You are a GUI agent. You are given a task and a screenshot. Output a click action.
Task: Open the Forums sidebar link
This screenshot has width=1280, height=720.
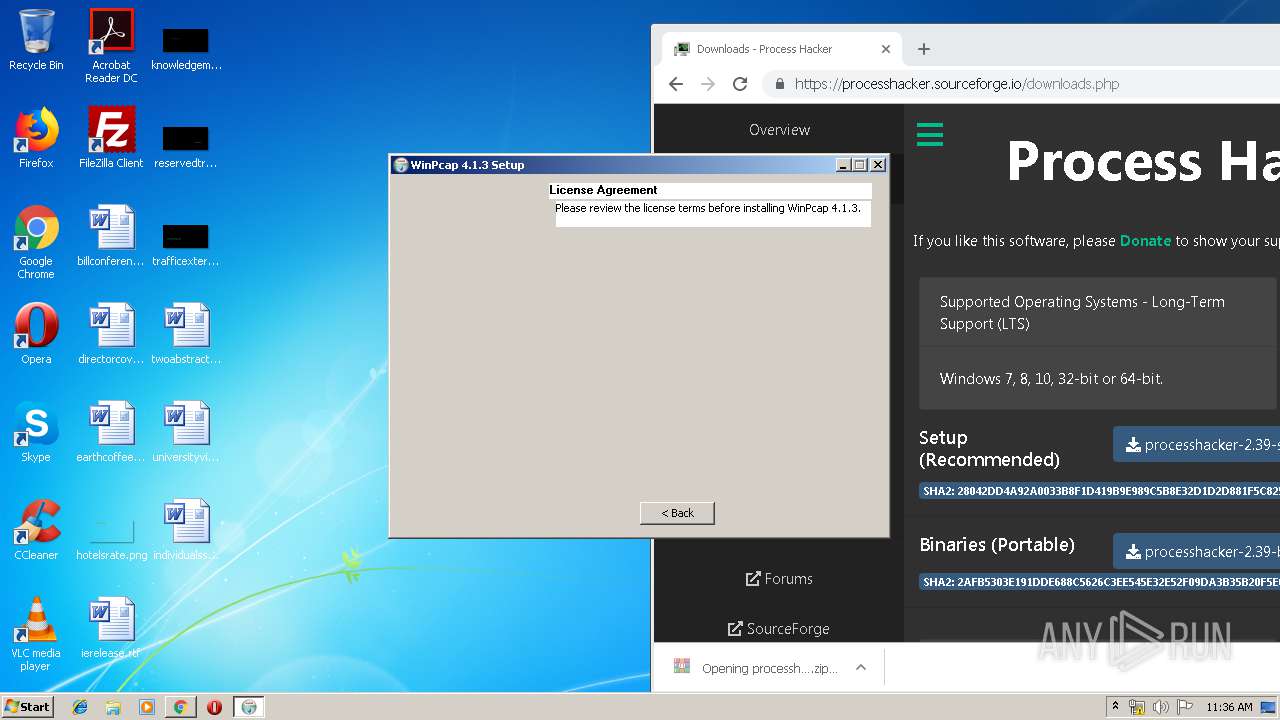click(x=779, y=579)
